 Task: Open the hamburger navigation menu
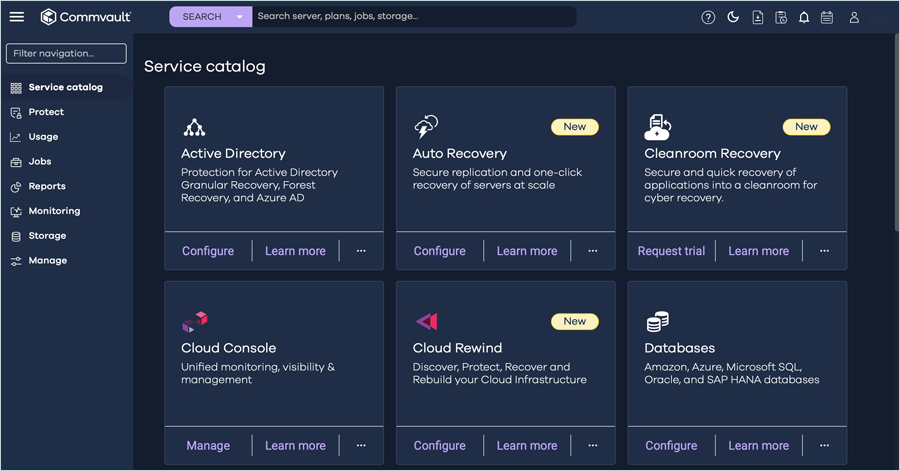pyautogui.click(x=17, y=17)
